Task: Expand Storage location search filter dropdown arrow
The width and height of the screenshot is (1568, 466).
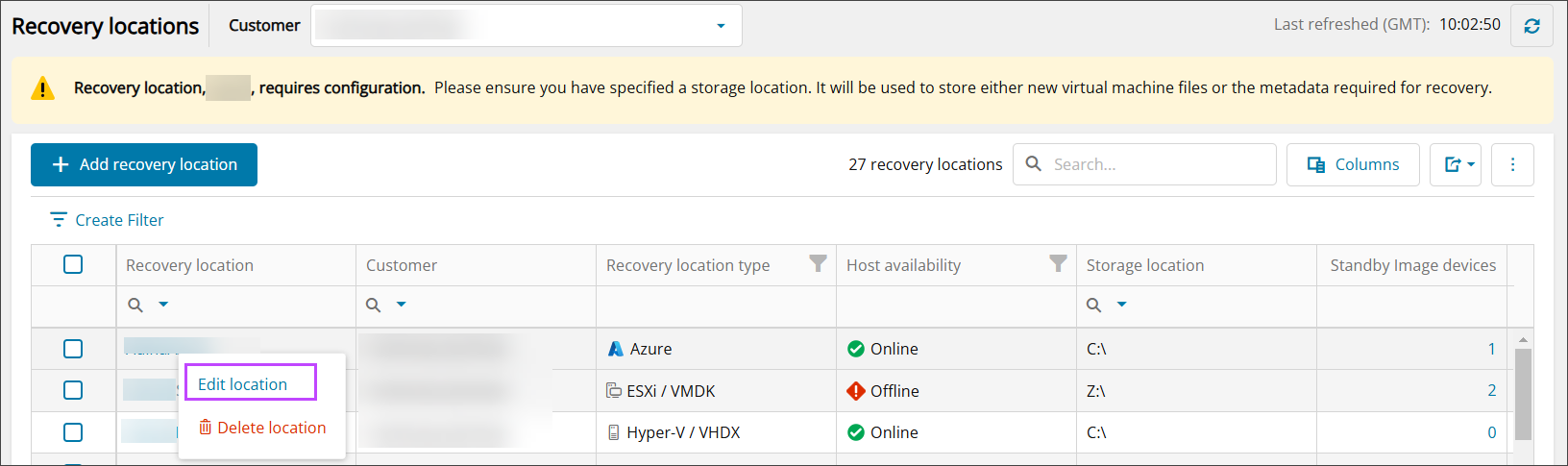Action: point(1121,305)
